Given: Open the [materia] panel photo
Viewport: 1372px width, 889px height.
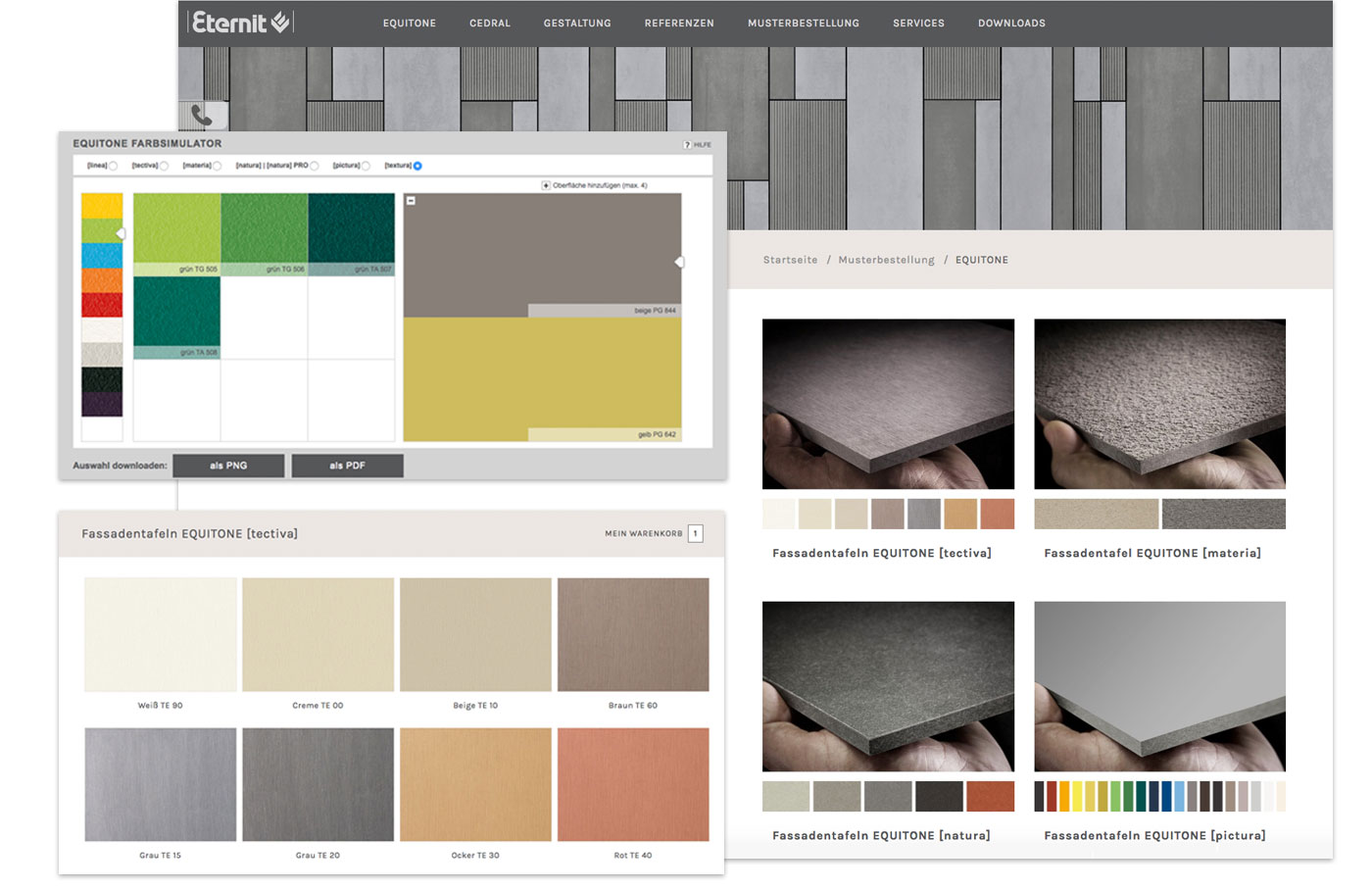Looking at the screenshot, I should [x=1159, y=404].
